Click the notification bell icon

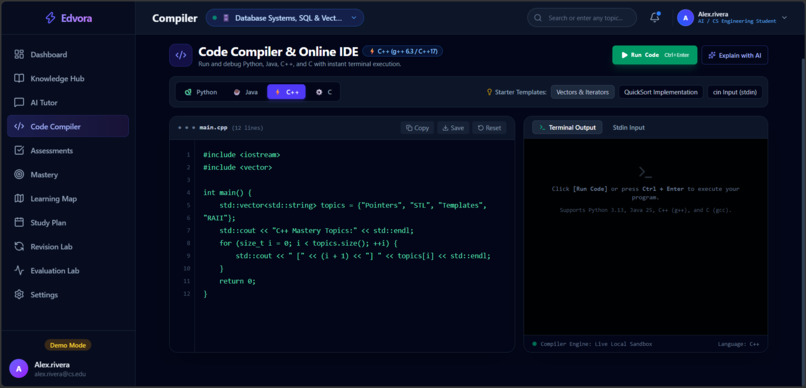pos(654,17)
